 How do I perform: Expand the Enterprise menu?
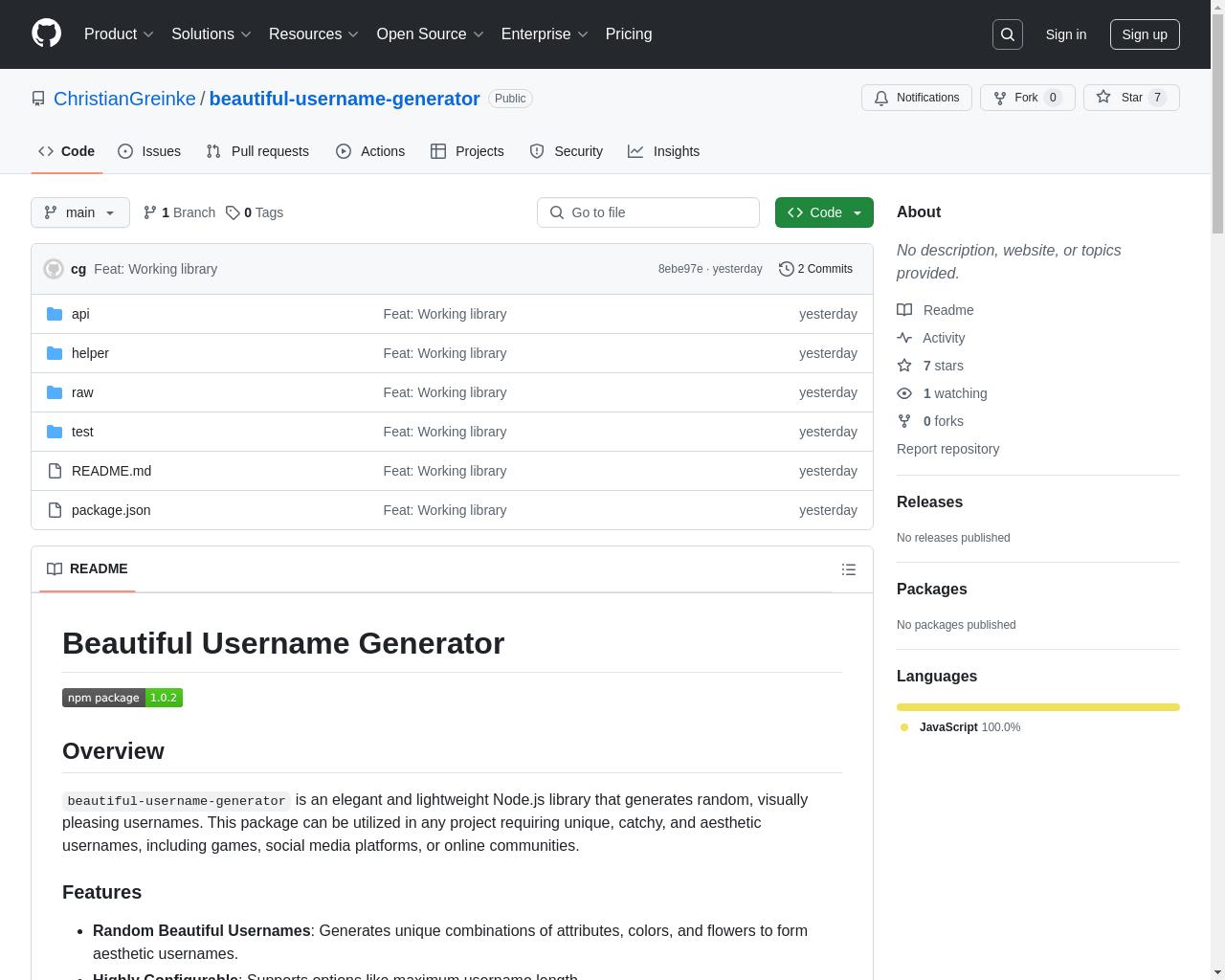[x=545, y=34]
